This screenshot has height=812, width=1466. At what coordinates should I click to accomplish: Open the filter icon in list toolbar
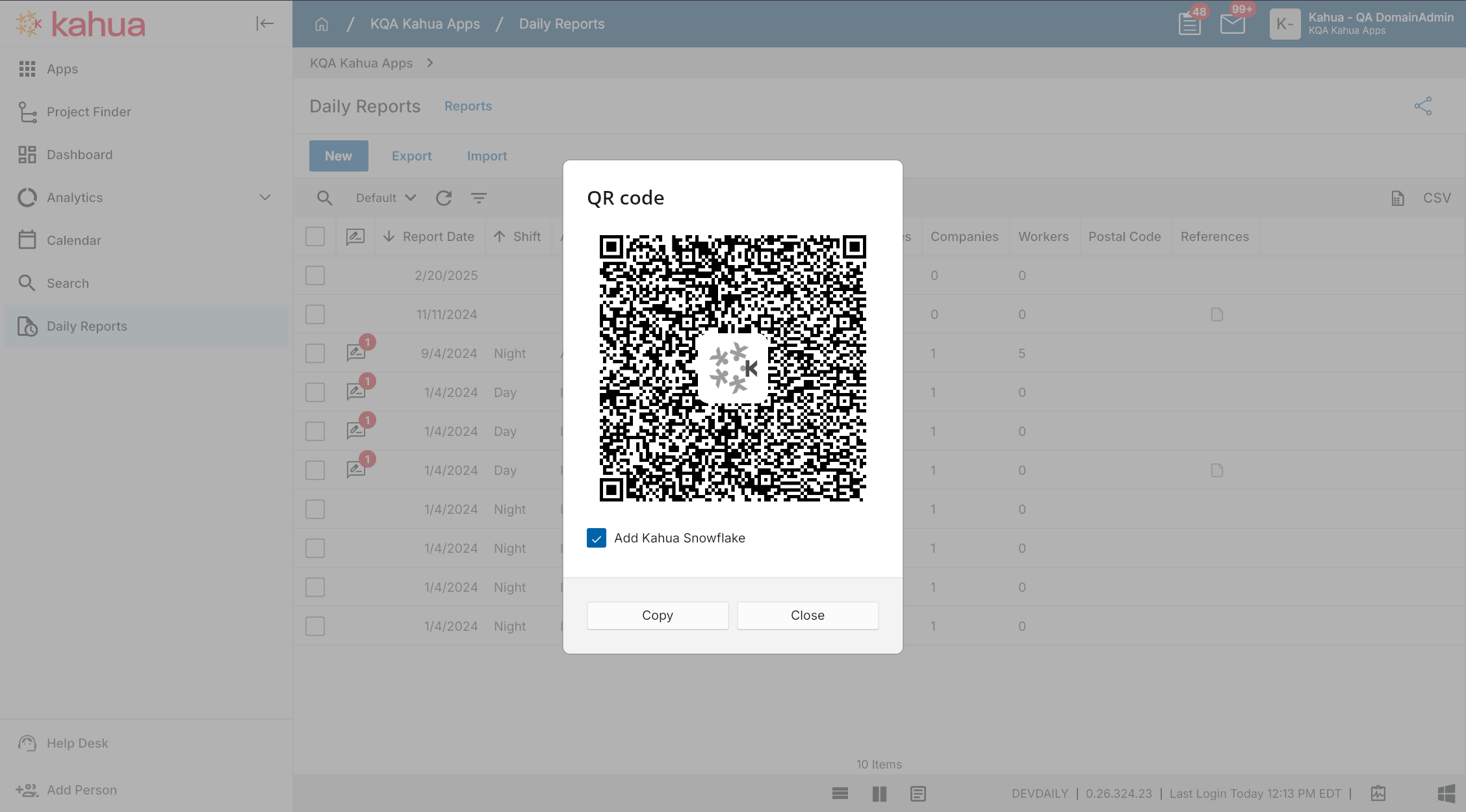(479, 198)
